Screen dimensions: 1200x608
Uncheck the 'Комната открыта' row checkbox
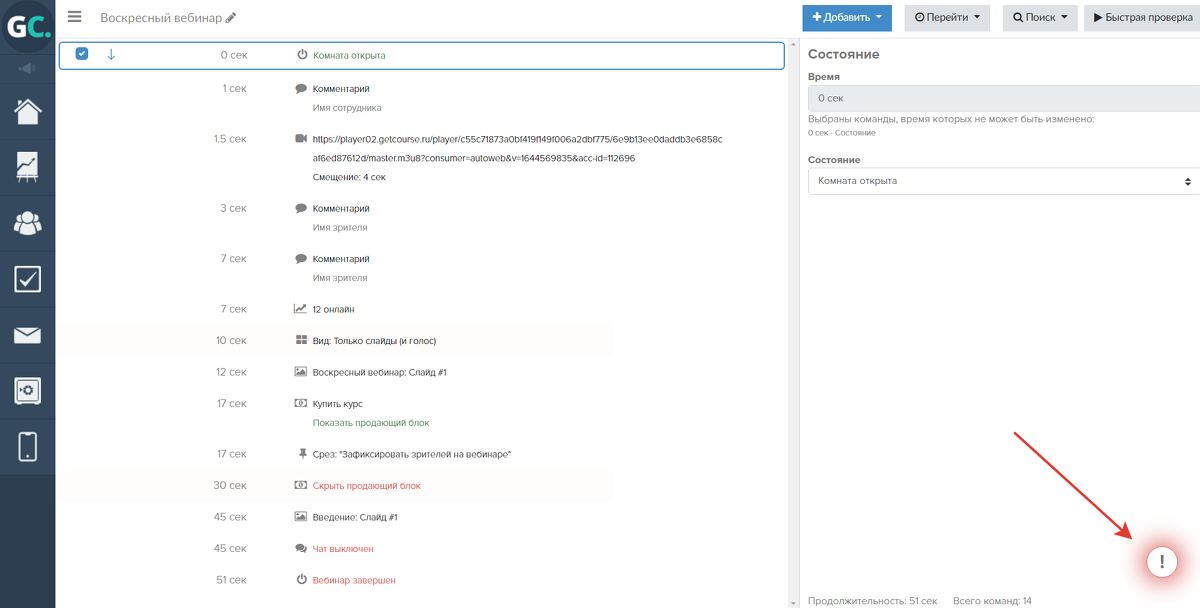tap(82, 54)
